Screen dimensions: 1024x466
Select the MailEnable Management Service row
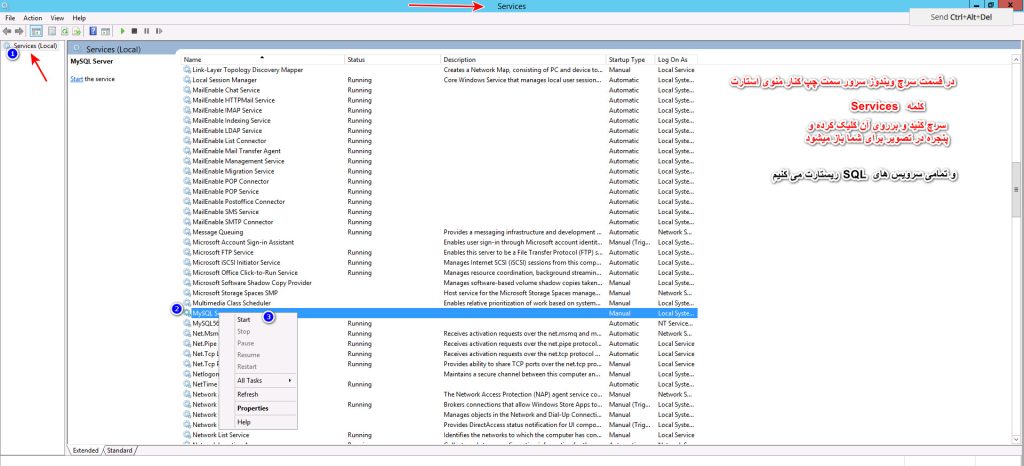440,161
